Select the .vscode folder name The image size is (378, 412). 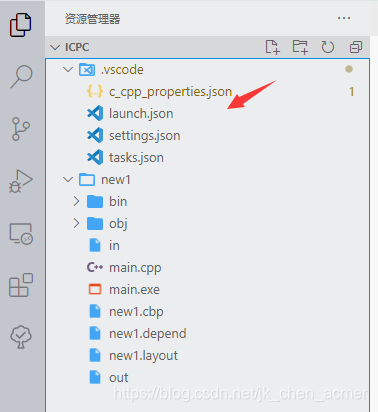[122, 70]
